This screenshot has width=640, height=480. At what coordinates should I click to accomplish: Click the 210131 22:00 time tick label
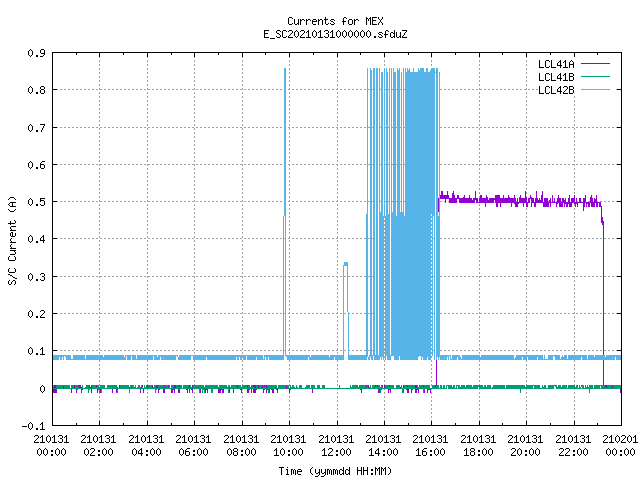(573, 446)
